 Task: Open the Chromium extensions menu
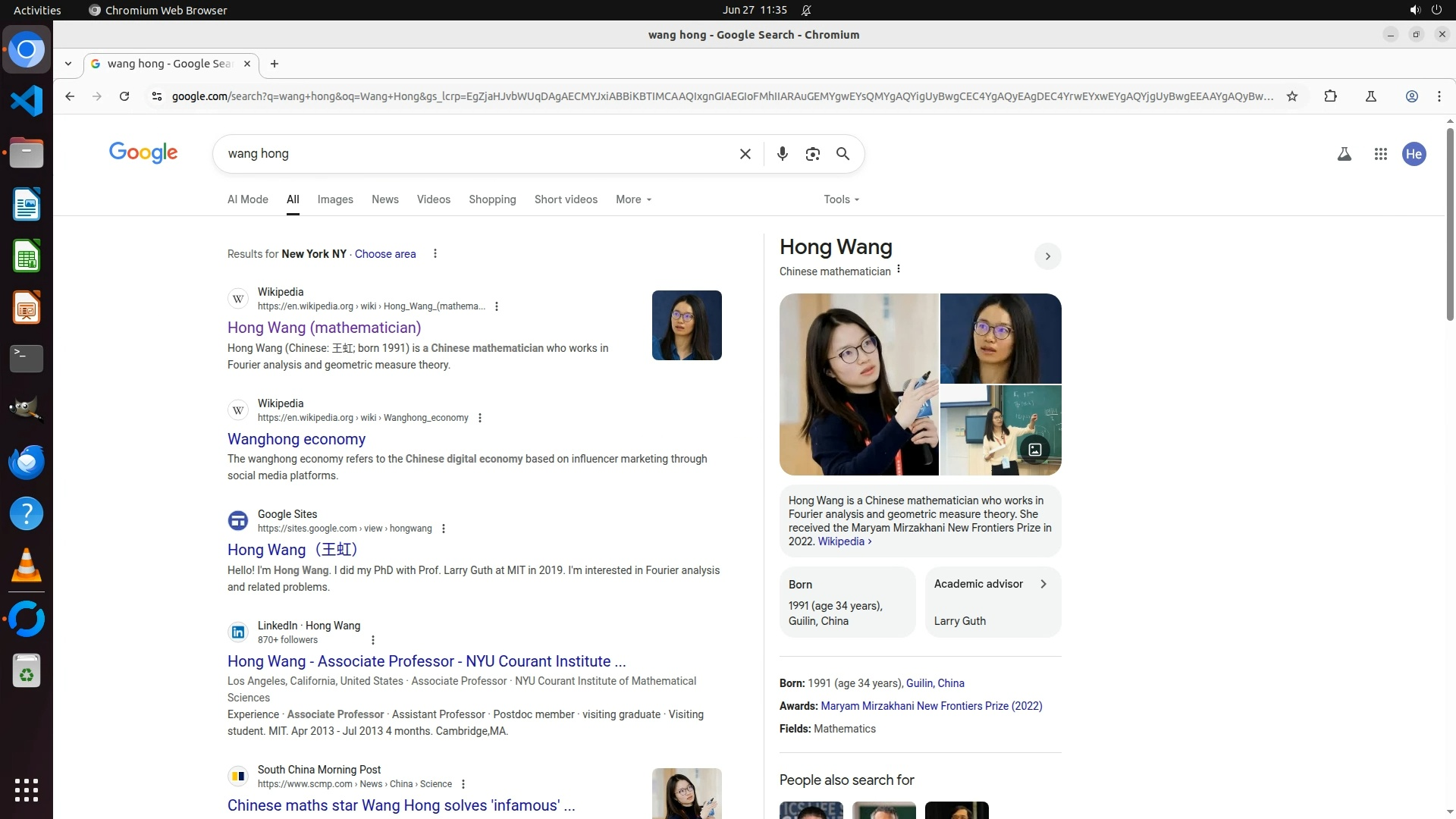click(1330, 96)
